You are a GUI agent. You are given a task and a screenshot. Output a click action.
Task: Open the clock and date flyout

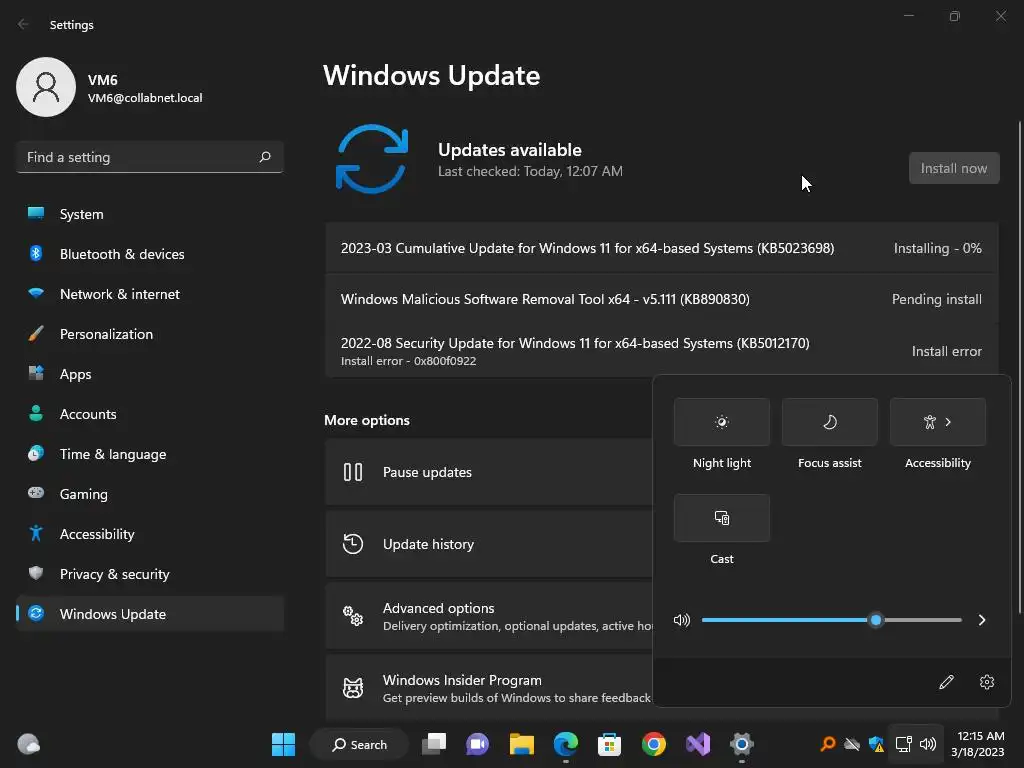pos(978,744)
